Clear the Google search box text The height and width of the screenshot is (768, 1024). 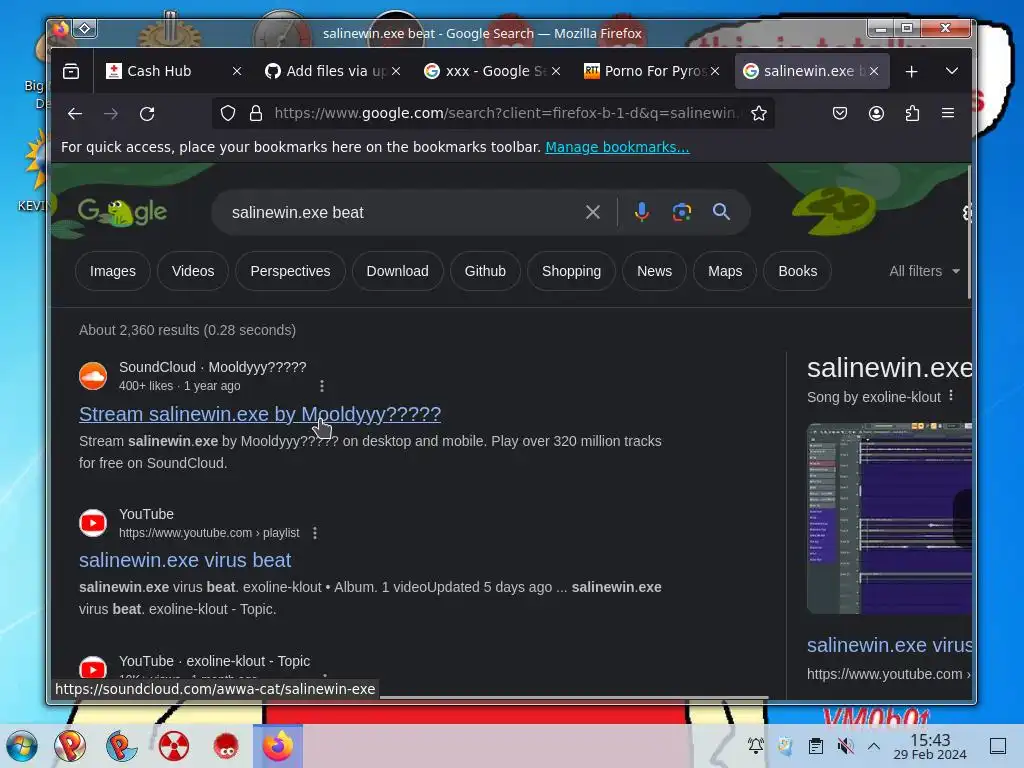[592, 212]
